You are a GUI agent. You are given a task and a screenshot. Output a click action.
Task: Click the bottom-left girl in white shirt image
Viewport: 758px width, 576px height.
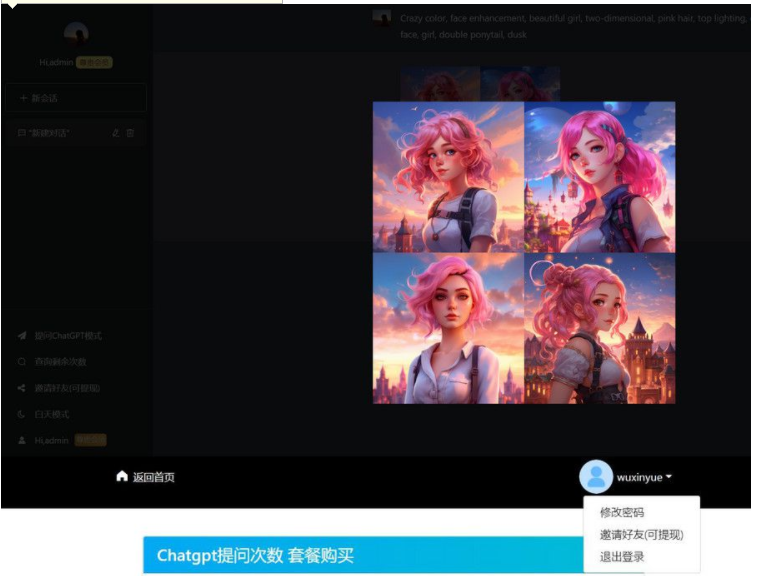point(448,328)
